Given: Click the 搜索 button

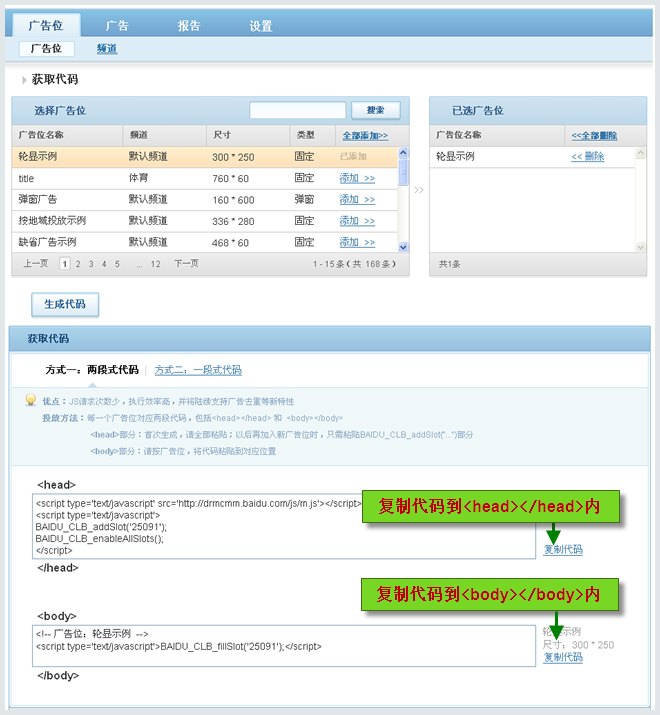Looking at the screenshot, I should pos(376,110).
